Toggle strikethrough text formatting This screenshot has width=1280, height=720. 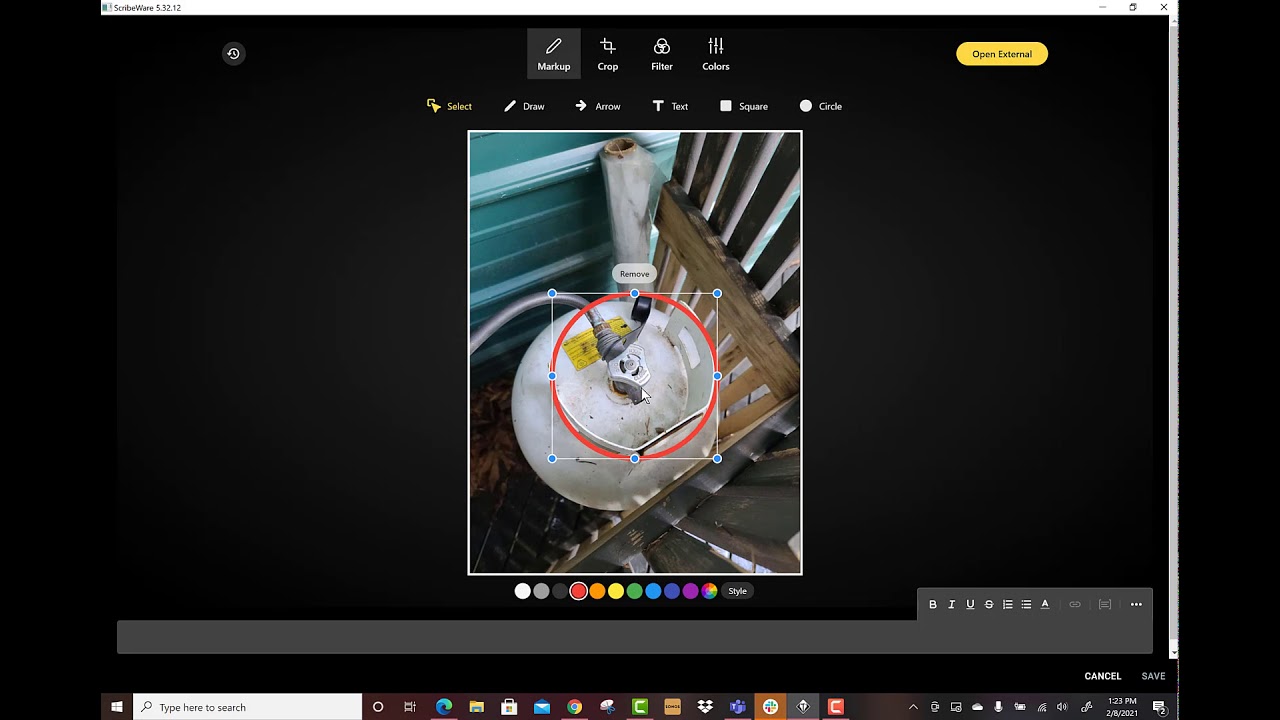pyautogui.click(x=989, y=604)
